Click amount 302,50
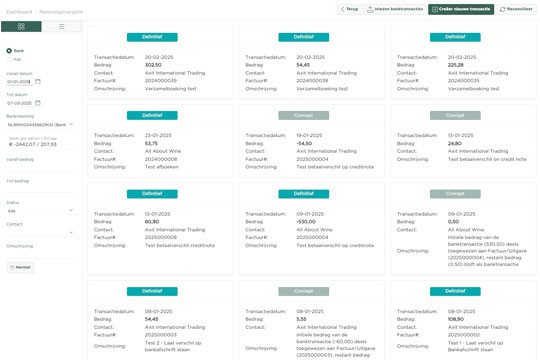The image size is (540, 360). coord(153,65)
